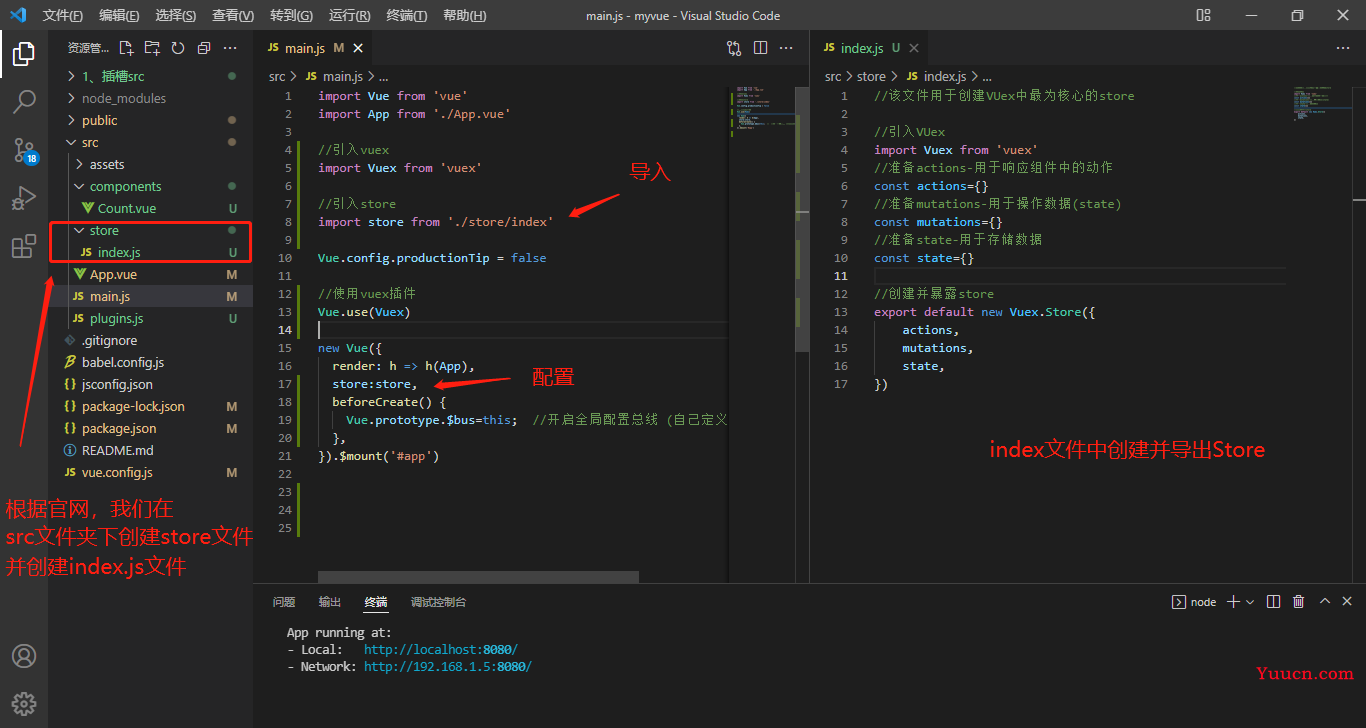The image size is (1366, 728).
Task: Open the 转到(G) menu
Action: (291, 15)
